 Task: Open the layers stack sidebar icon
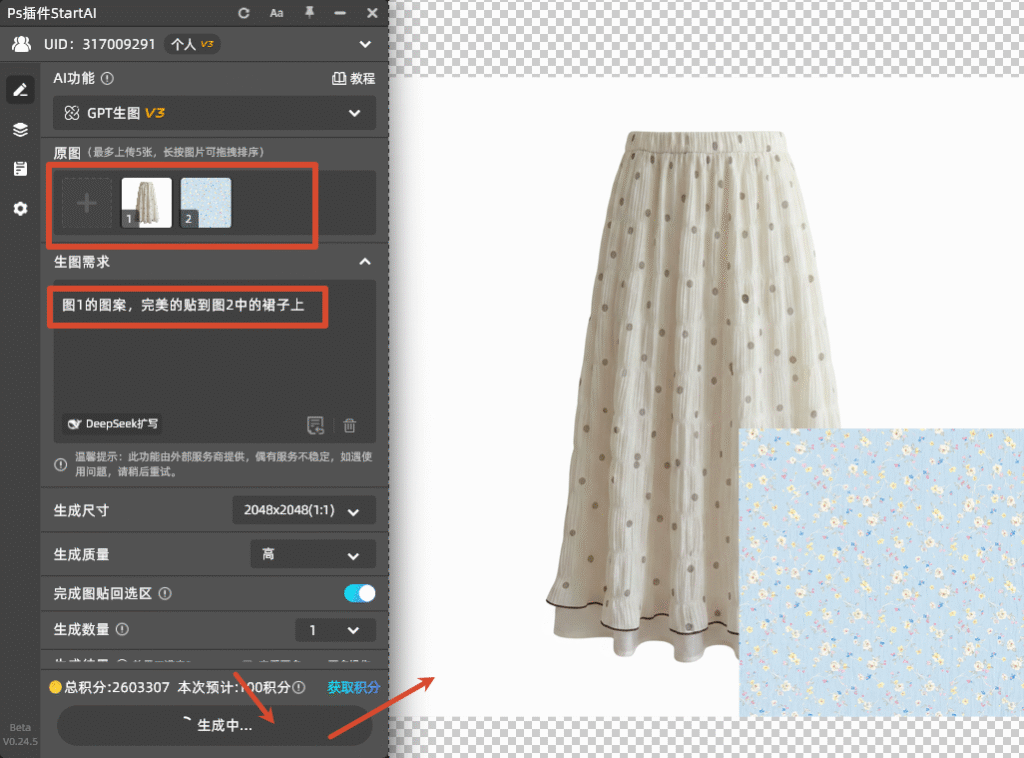click(x=20, y=129)
